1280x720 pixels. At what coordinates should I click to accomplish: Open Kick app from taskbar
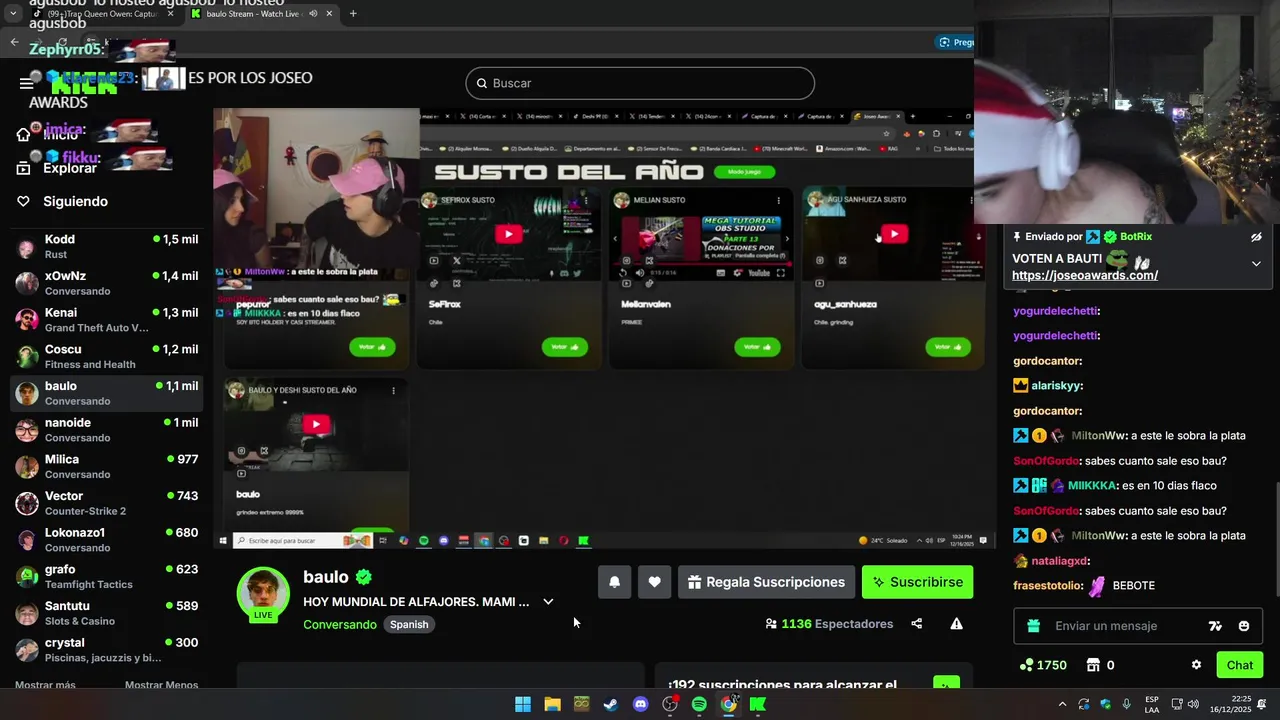tap(758, 704)
